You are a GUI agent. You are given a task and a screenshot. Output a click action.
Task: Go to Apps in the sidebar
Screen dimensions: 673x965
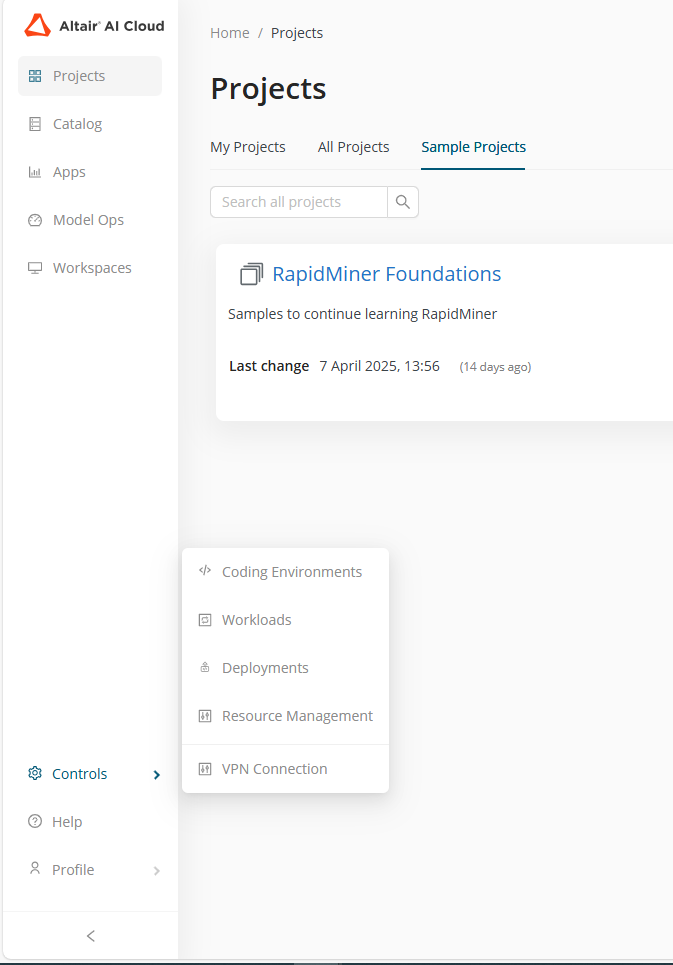click(x=90, y=172)
